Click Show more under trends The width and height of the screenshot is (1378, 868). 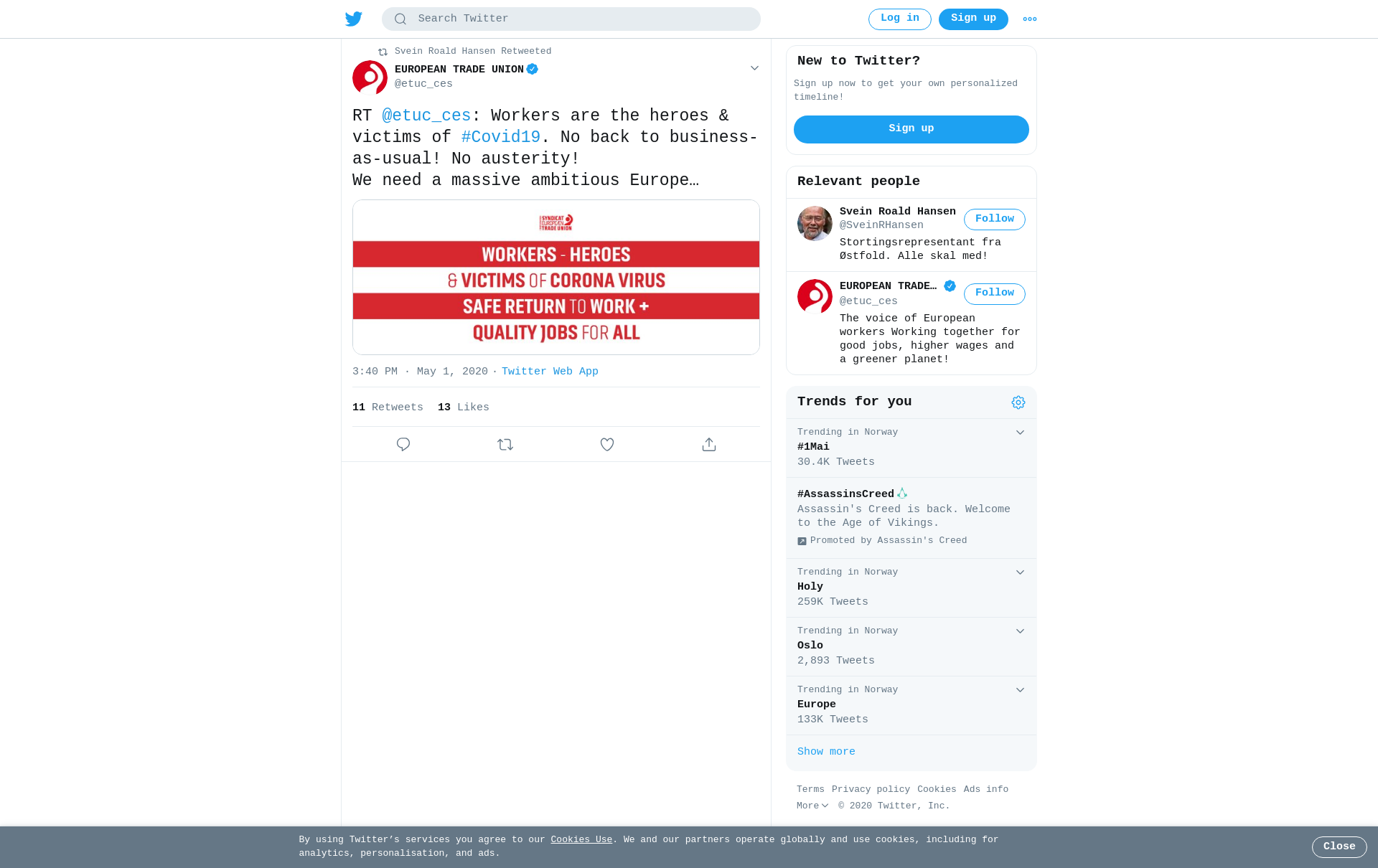click(x=826, y=752)
